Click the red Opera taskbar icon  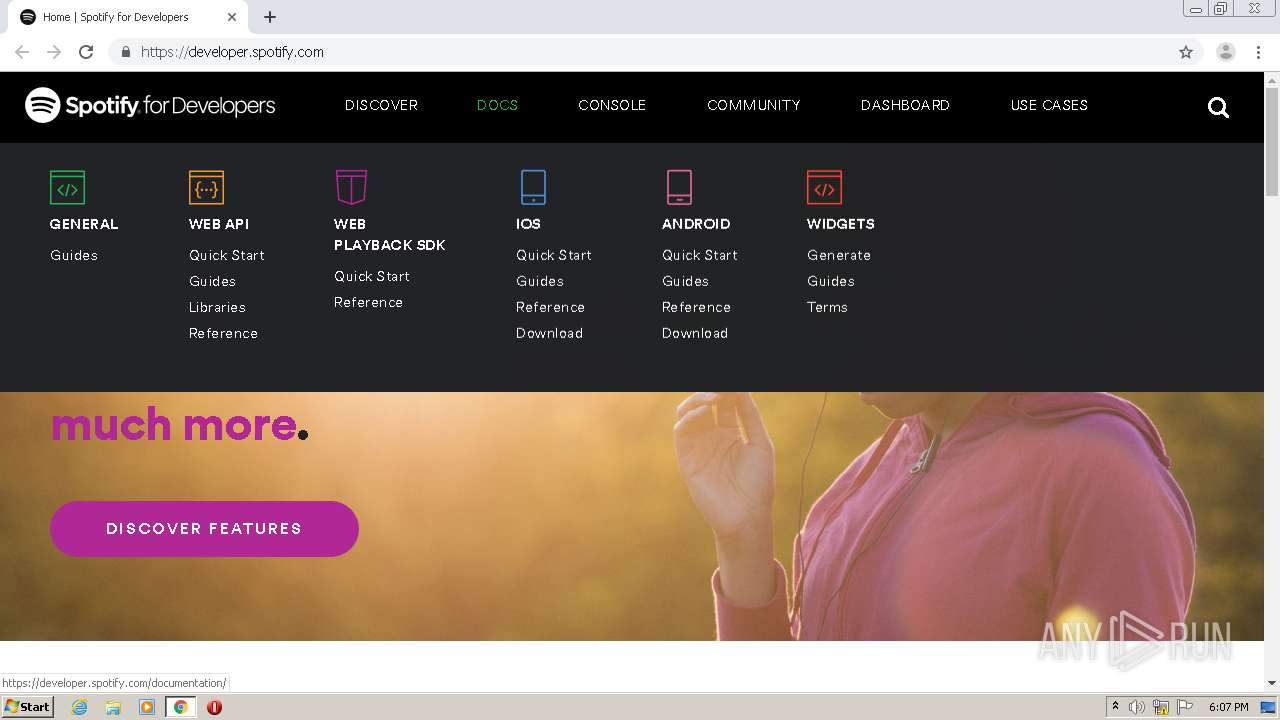click(214, 707)
